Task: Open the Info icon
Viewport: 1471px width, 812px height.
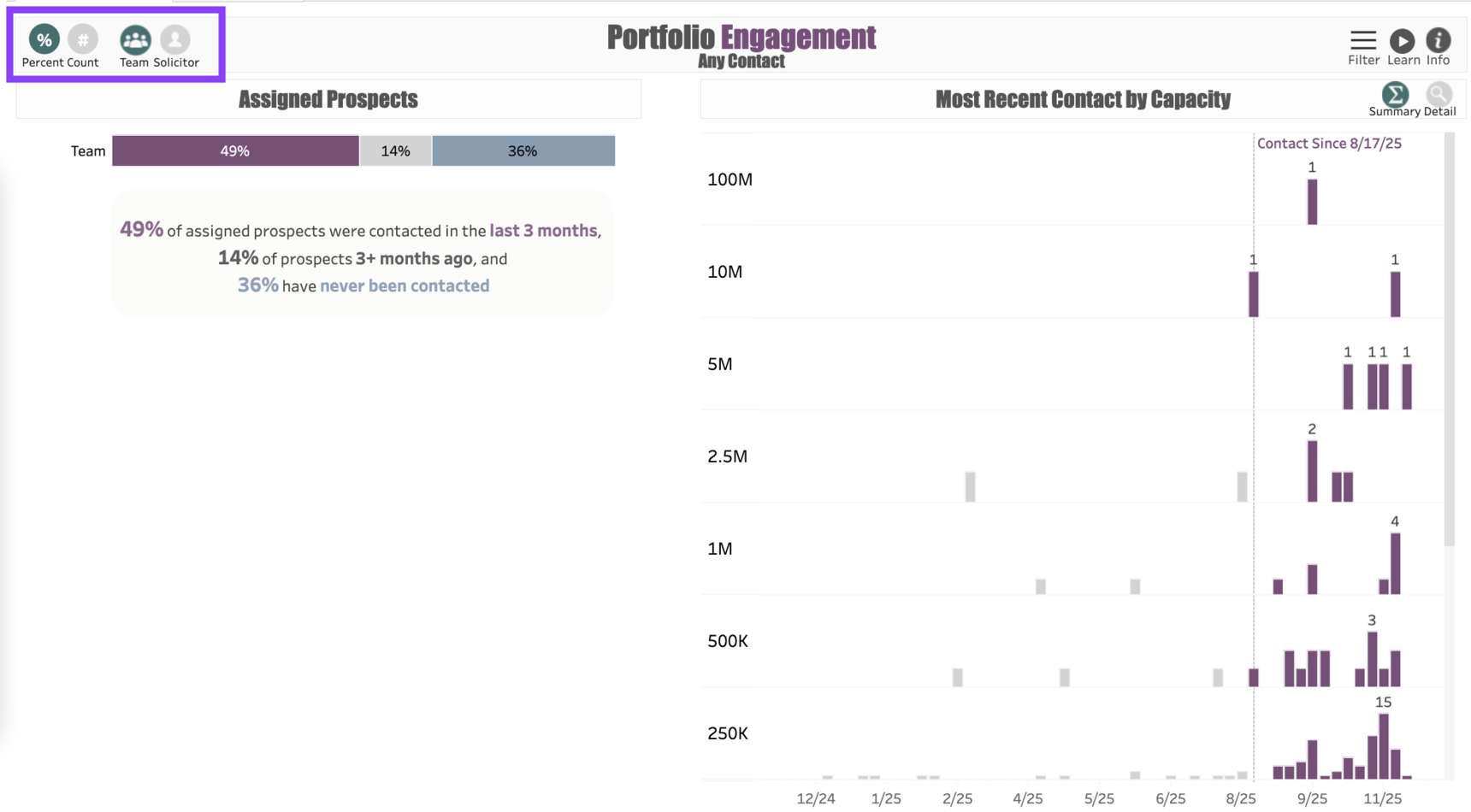Action: point(1439,40)
